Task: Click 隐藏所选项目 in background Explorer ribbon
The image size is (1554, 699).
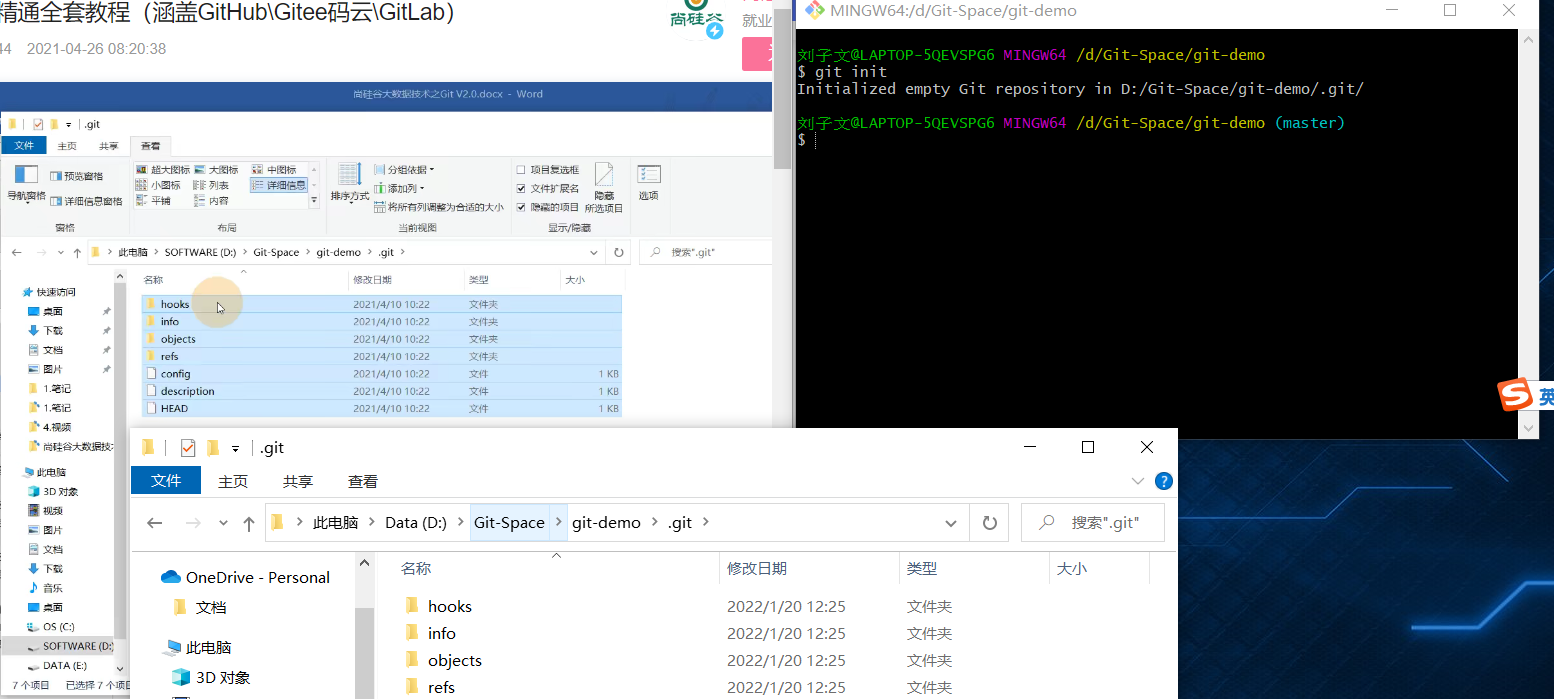Action: coord(603,188)
